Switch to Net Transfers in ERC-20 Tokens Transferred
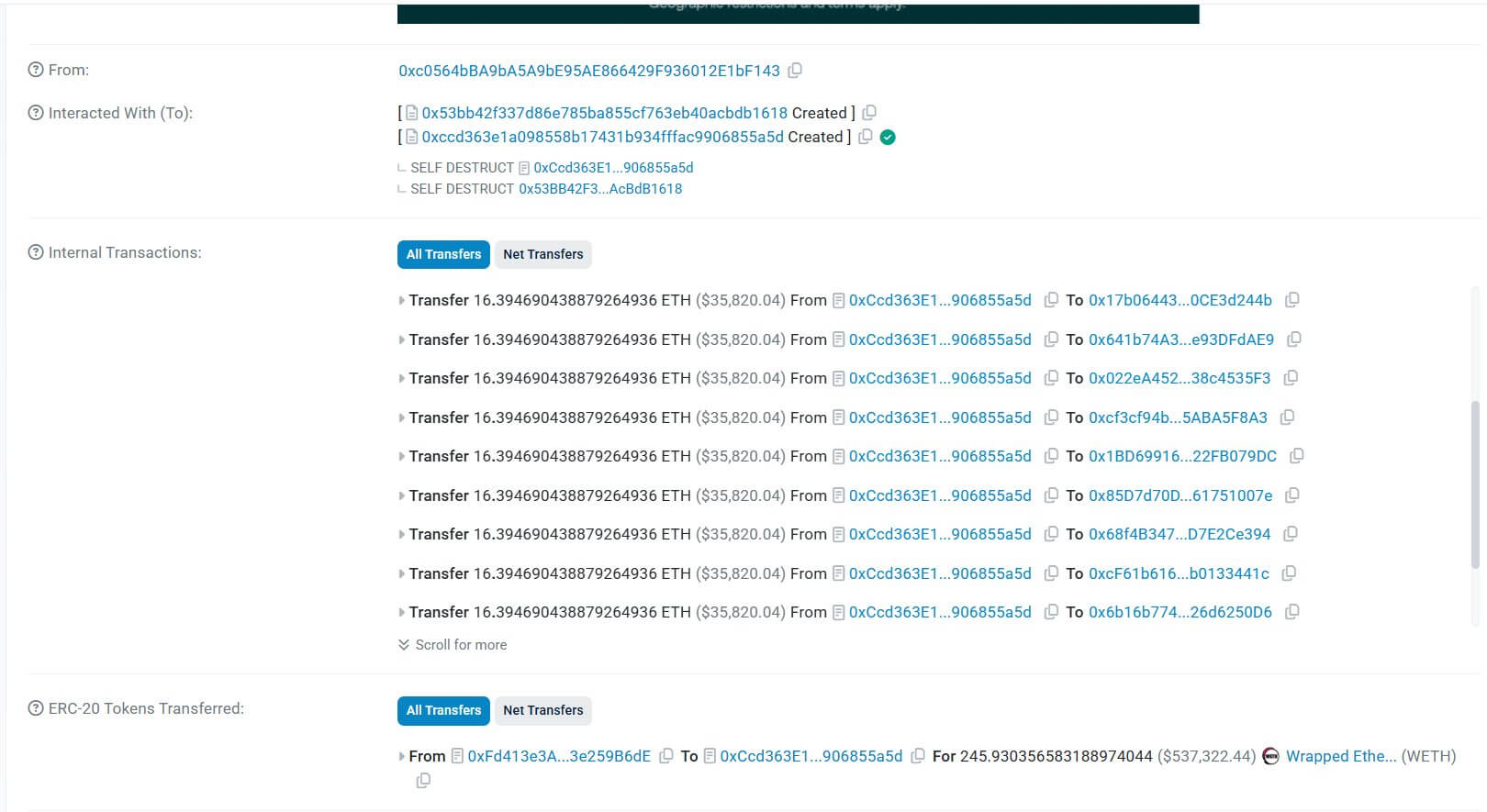The height and width of the screenshot is (812, 1487). pos(543,710)
